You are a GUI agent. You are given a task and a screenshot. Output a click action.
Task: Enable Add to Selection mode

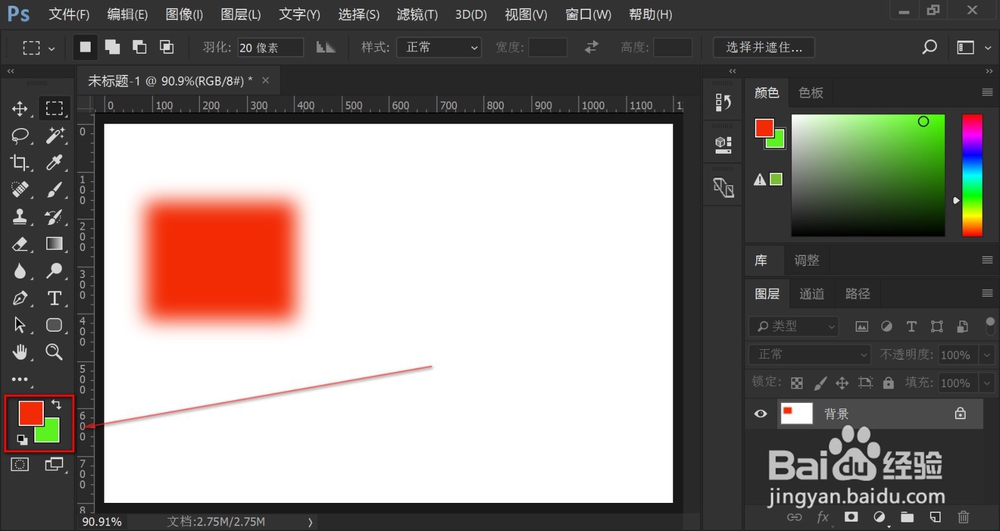pos(112,47)
